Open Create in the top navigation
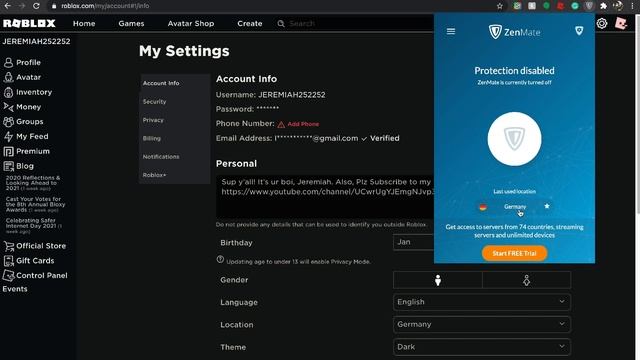Screen dimensions: 640x360 tap(250, 24)
